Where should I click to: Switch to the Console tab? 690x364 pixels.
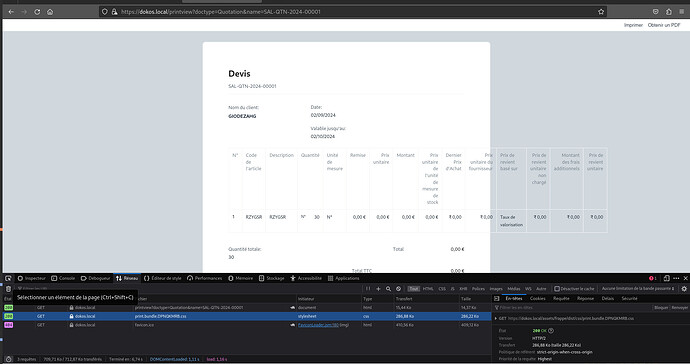tap(63, 278)
